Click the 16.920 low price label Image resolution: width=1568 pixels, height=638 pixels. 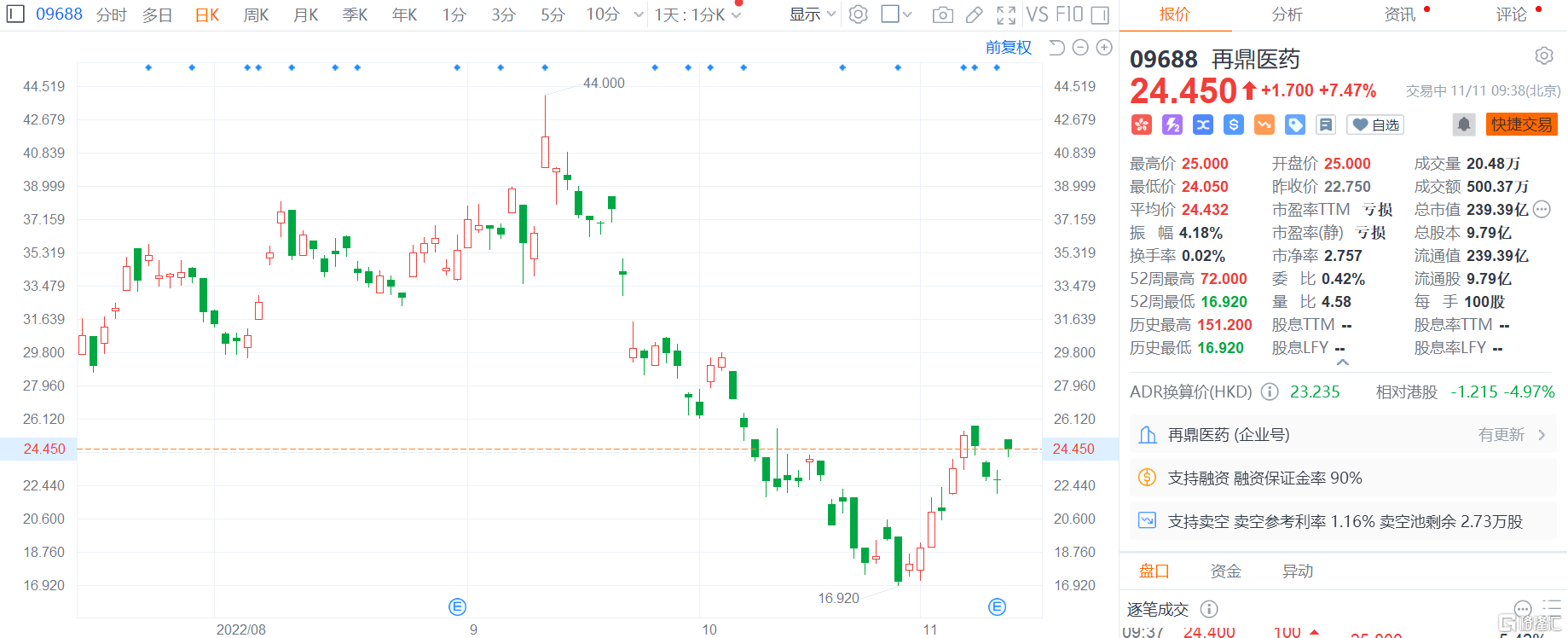point(839,598)
